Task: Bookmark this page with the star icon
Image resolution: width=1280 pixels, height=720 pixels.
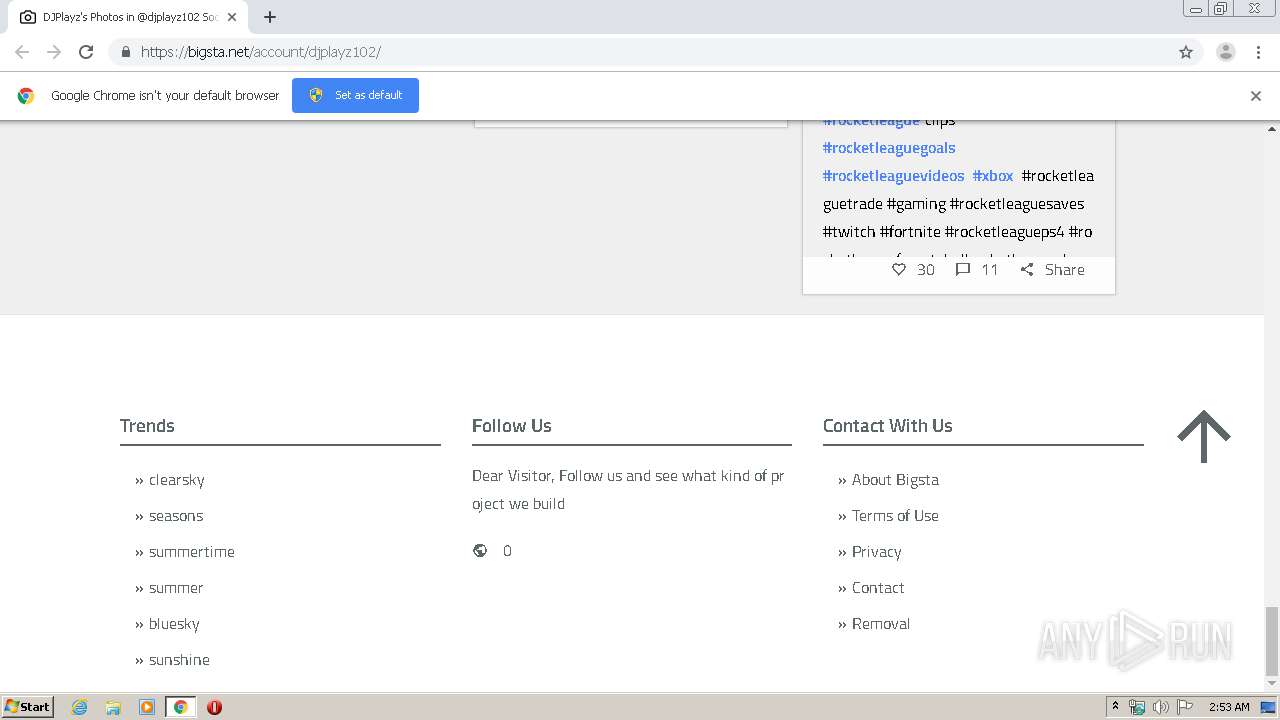Action: tap(1186, 52)
